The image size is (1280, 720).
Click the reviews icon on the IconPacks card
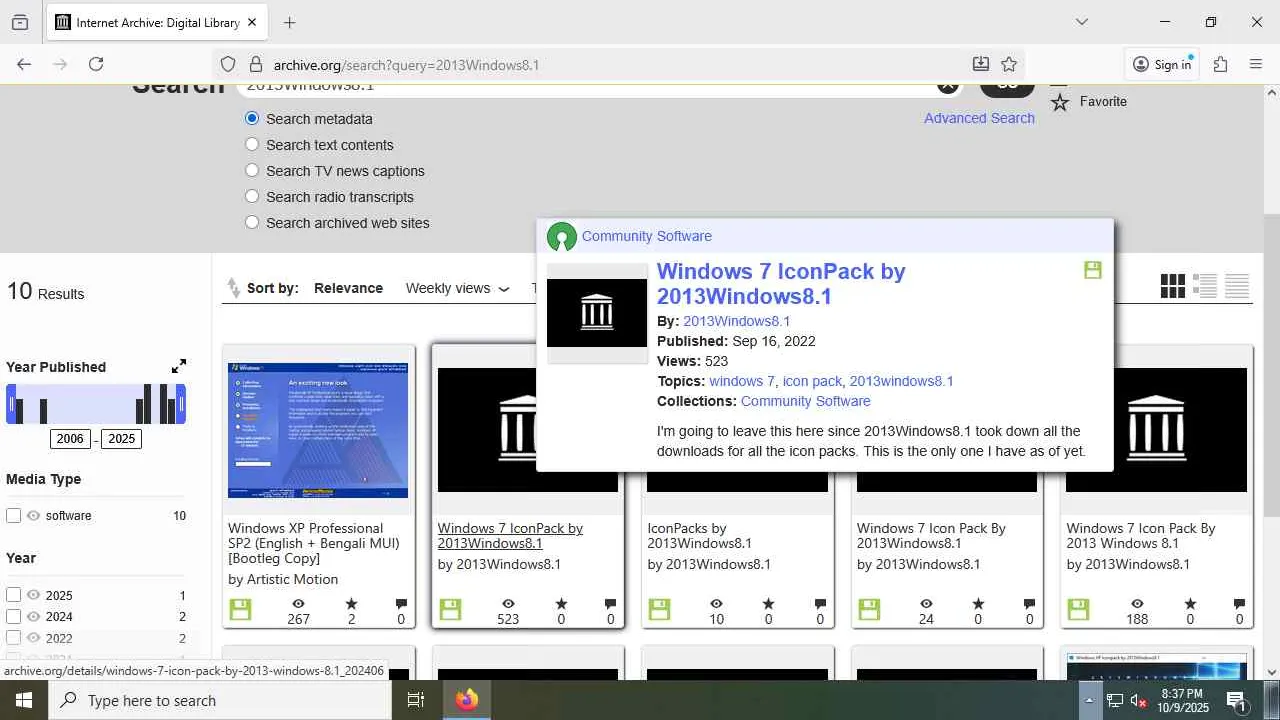(x=820, y=604)
